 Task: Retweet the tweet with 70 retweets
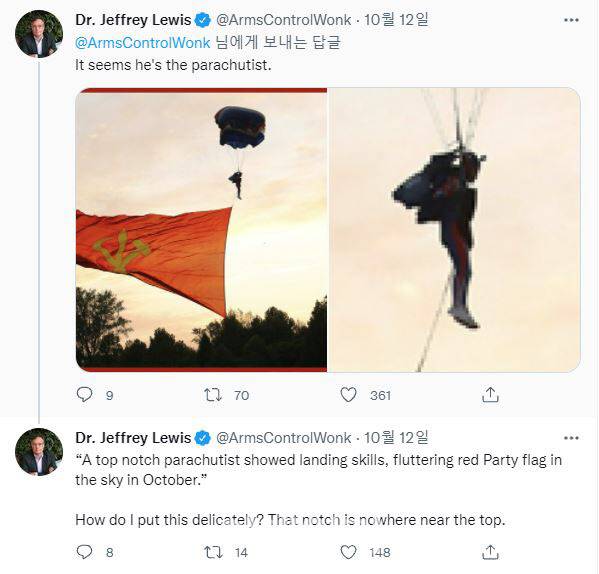[212, 395]
